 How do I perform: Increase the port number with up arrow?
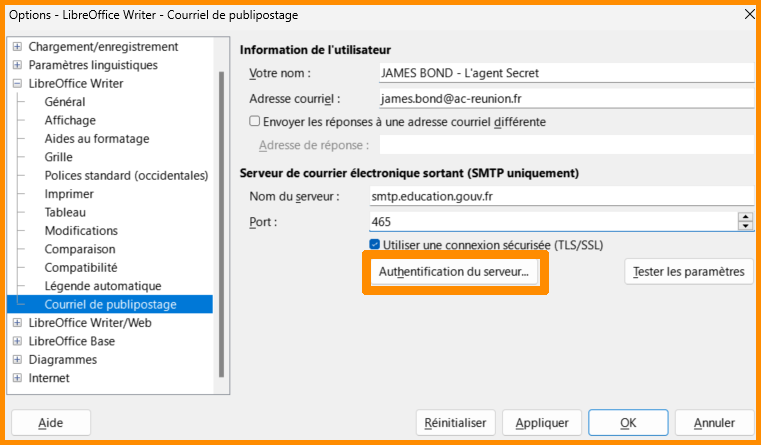coord(745,216)
